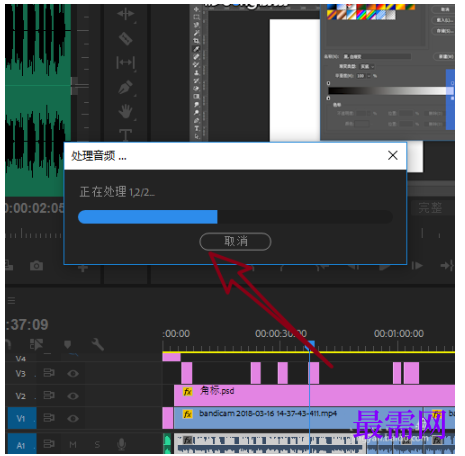Step forward one frame in program monitor

pos(417,266)
